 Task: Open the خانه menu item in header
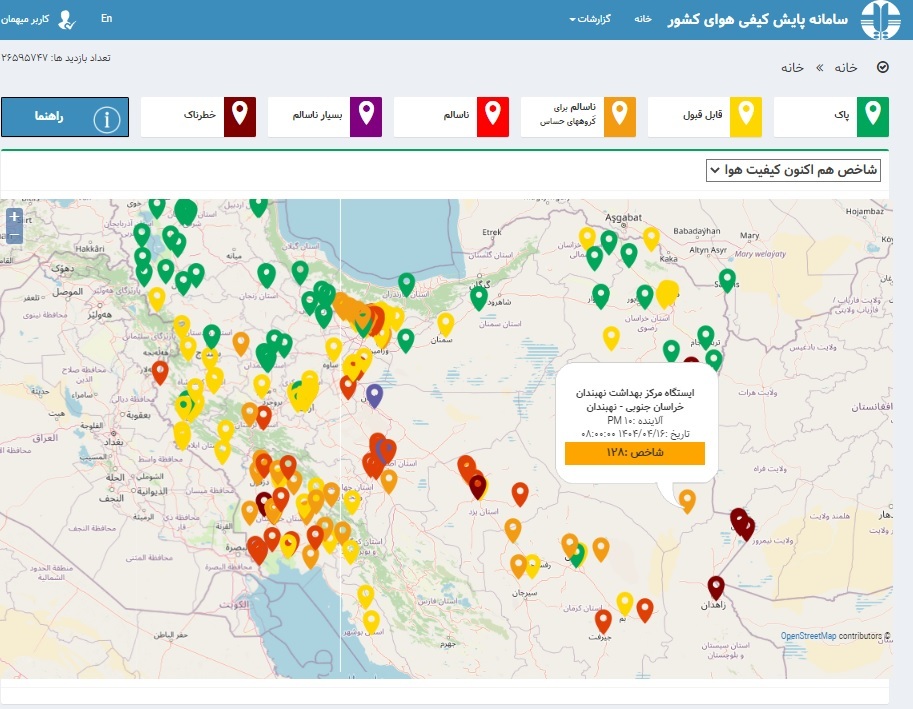(643, 19)
